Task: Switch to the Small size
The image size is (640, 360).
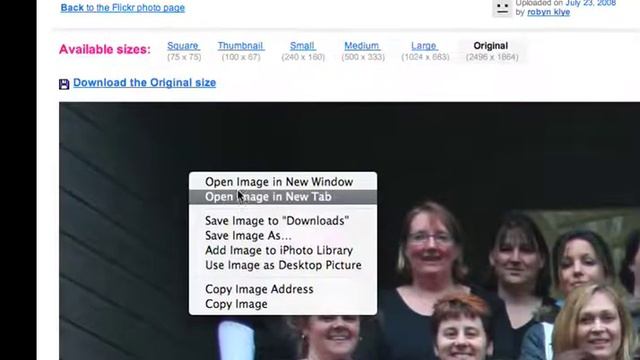Action: coord(302,46)
